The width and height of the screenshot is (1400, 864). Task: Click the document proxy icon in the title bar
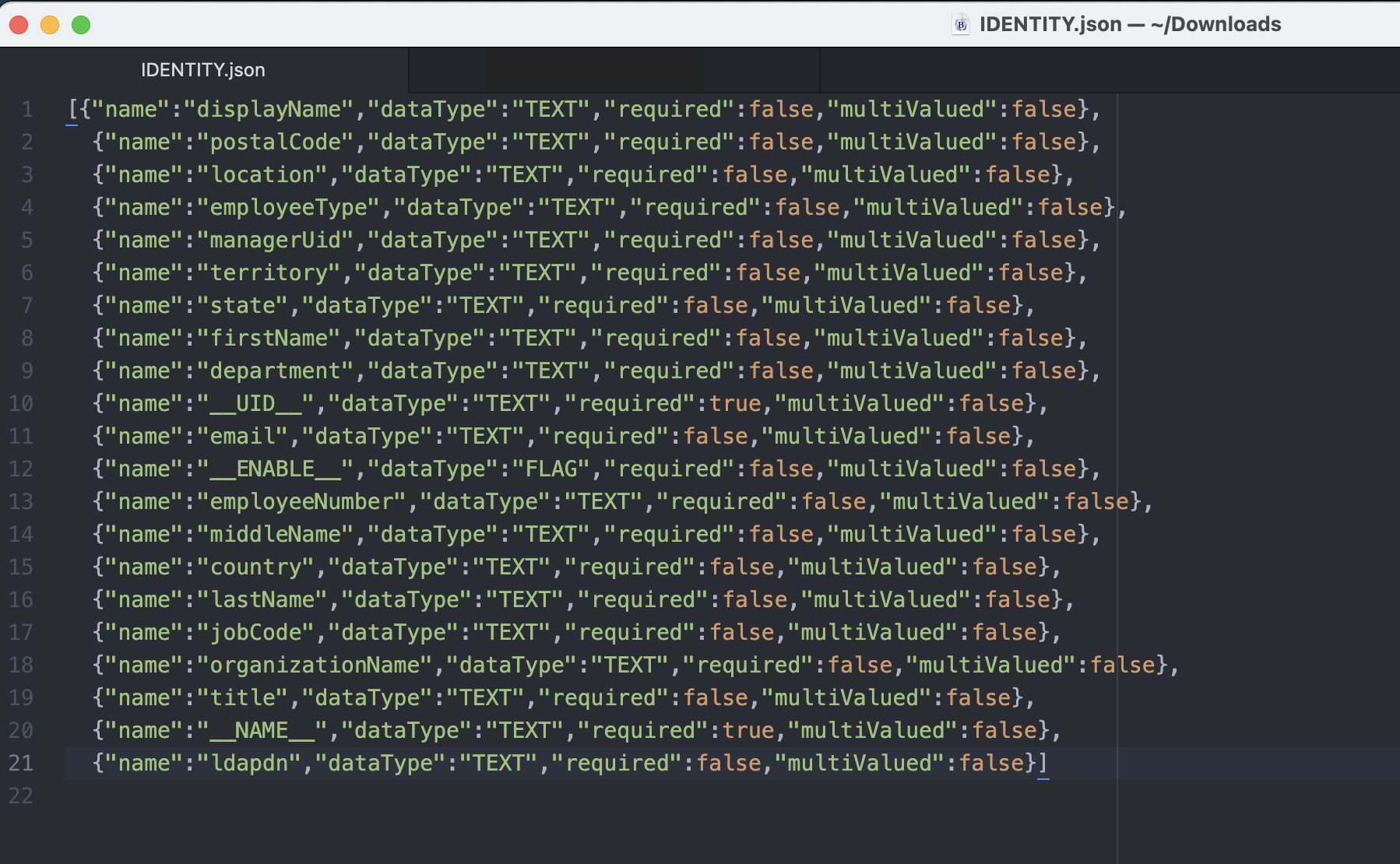[x=962, y=25]
